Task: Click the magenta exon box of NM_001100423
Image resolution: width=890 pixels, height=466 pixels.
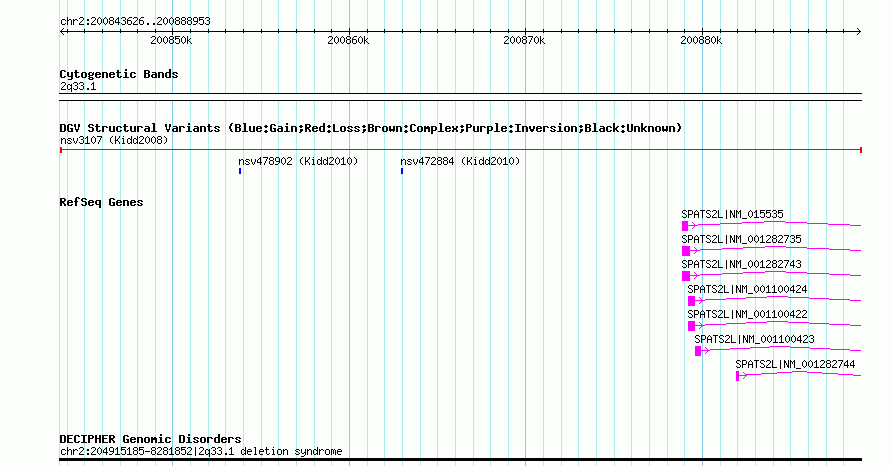Action: 698,351
